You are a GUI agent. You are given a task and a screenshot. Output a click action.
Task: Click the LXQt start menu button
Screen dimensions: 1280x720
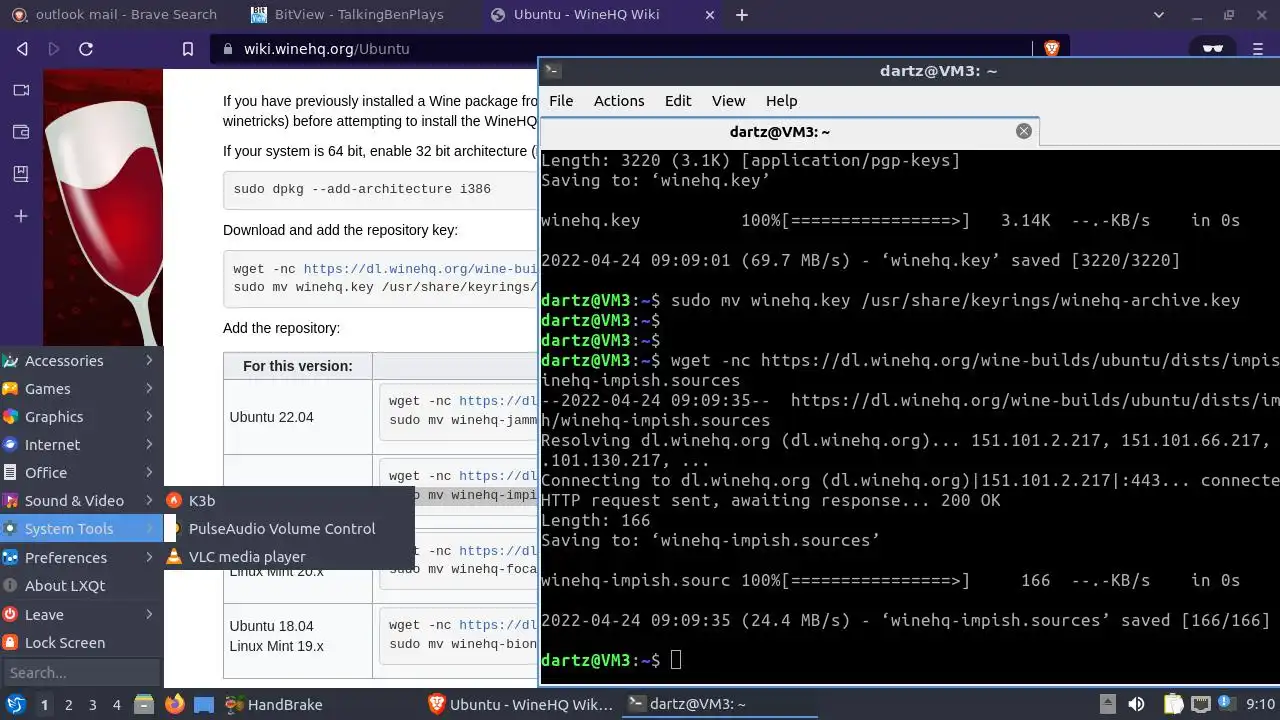point(16,704)
